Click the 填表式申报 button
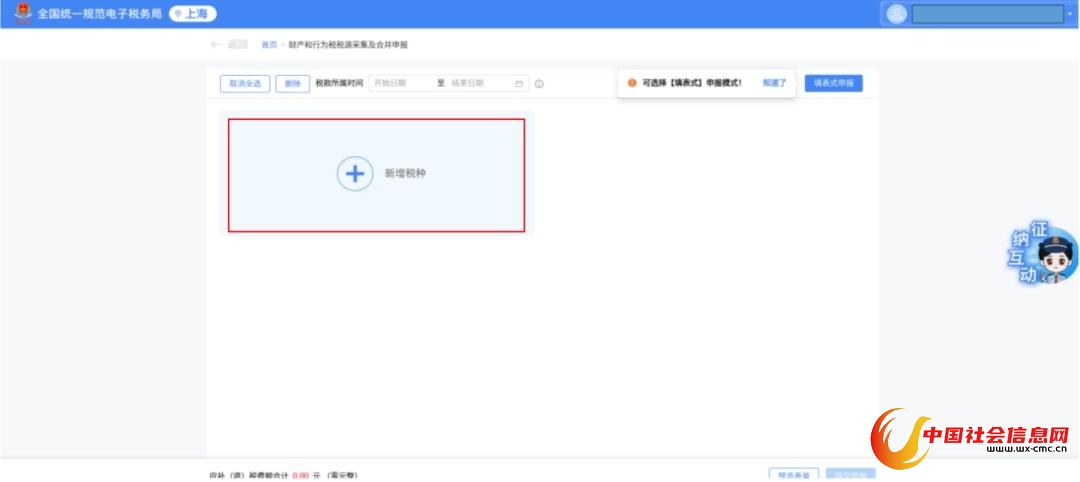1080x482 pixels. tap(833, 83)
